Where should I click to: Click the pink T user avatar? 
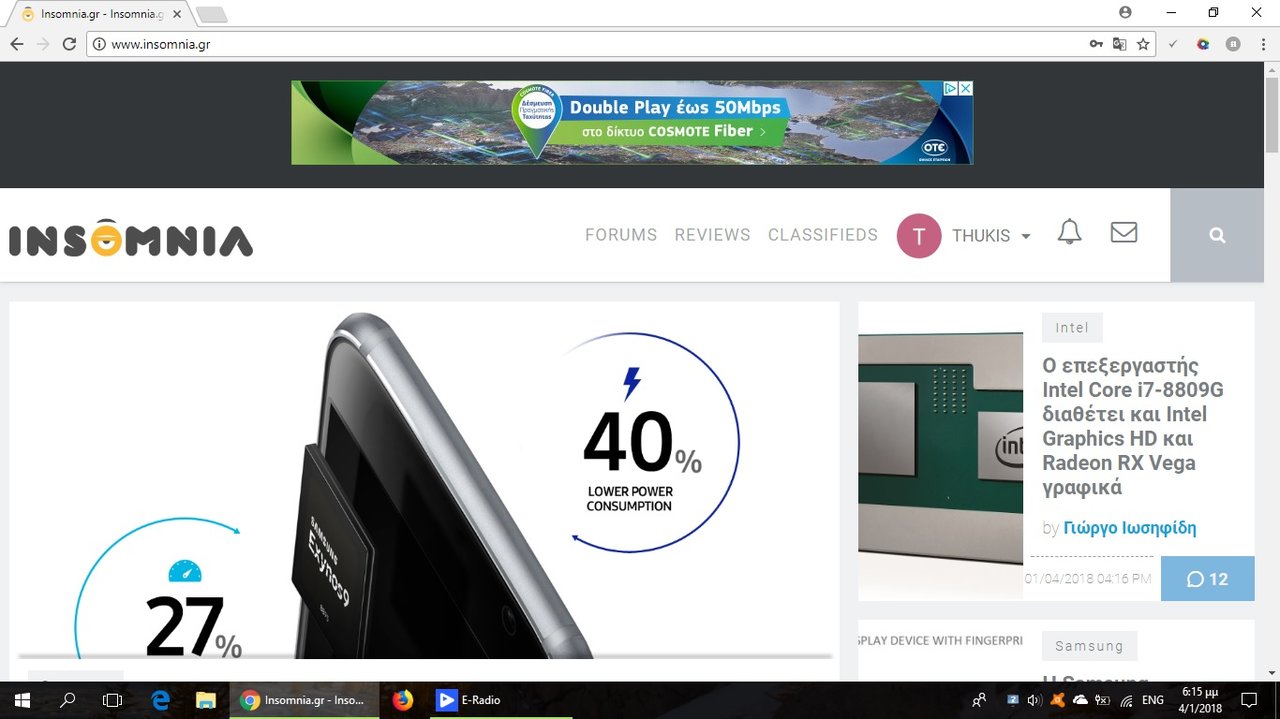click(919, 236)
